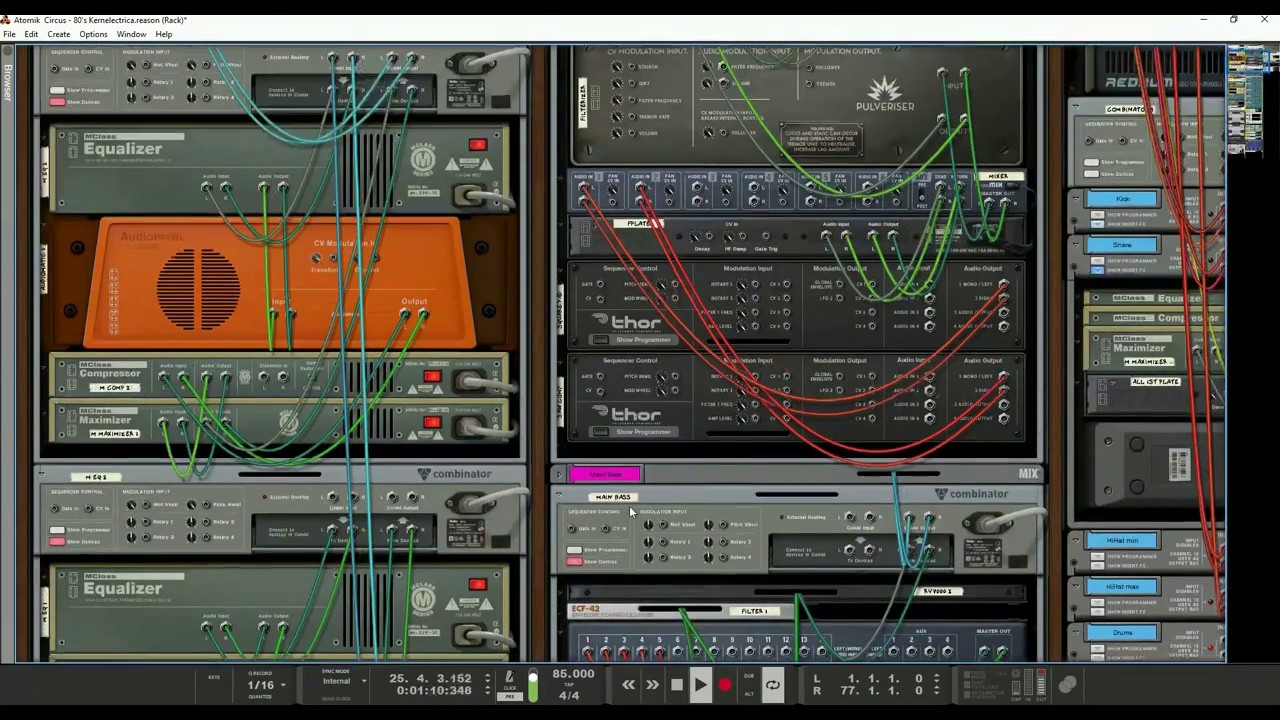Rewind the song position
The height and width of the screenshot is (720, 1280).
point(628,685)
